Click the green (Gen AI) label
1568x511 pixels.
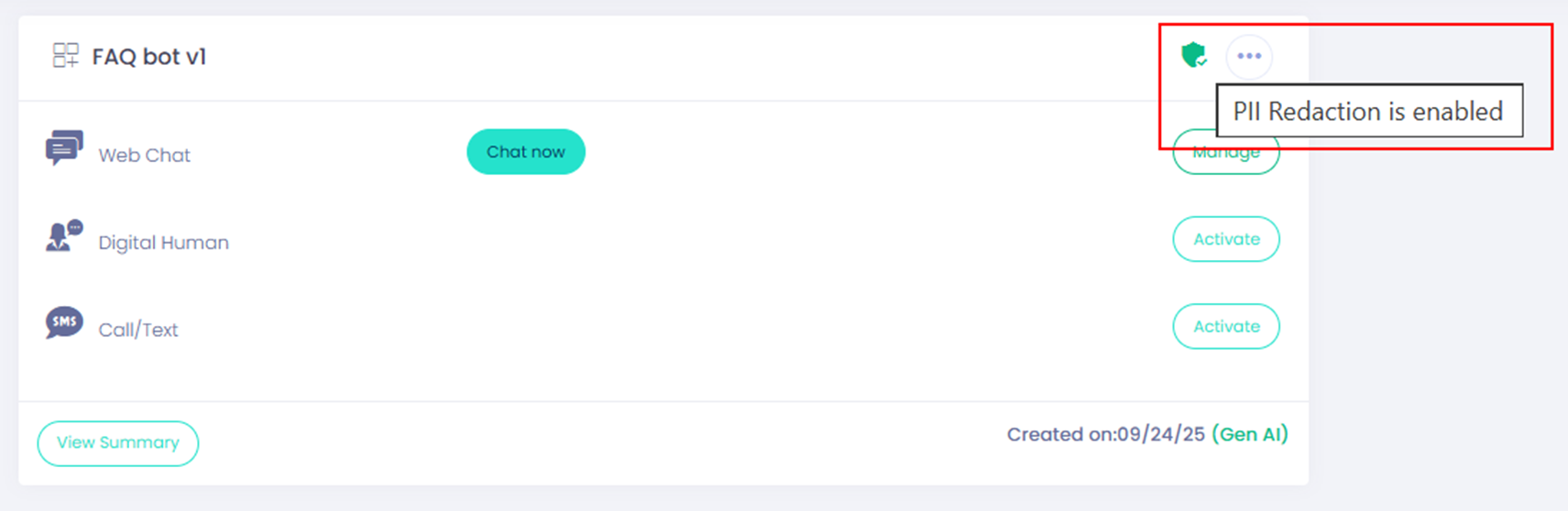1250,434
